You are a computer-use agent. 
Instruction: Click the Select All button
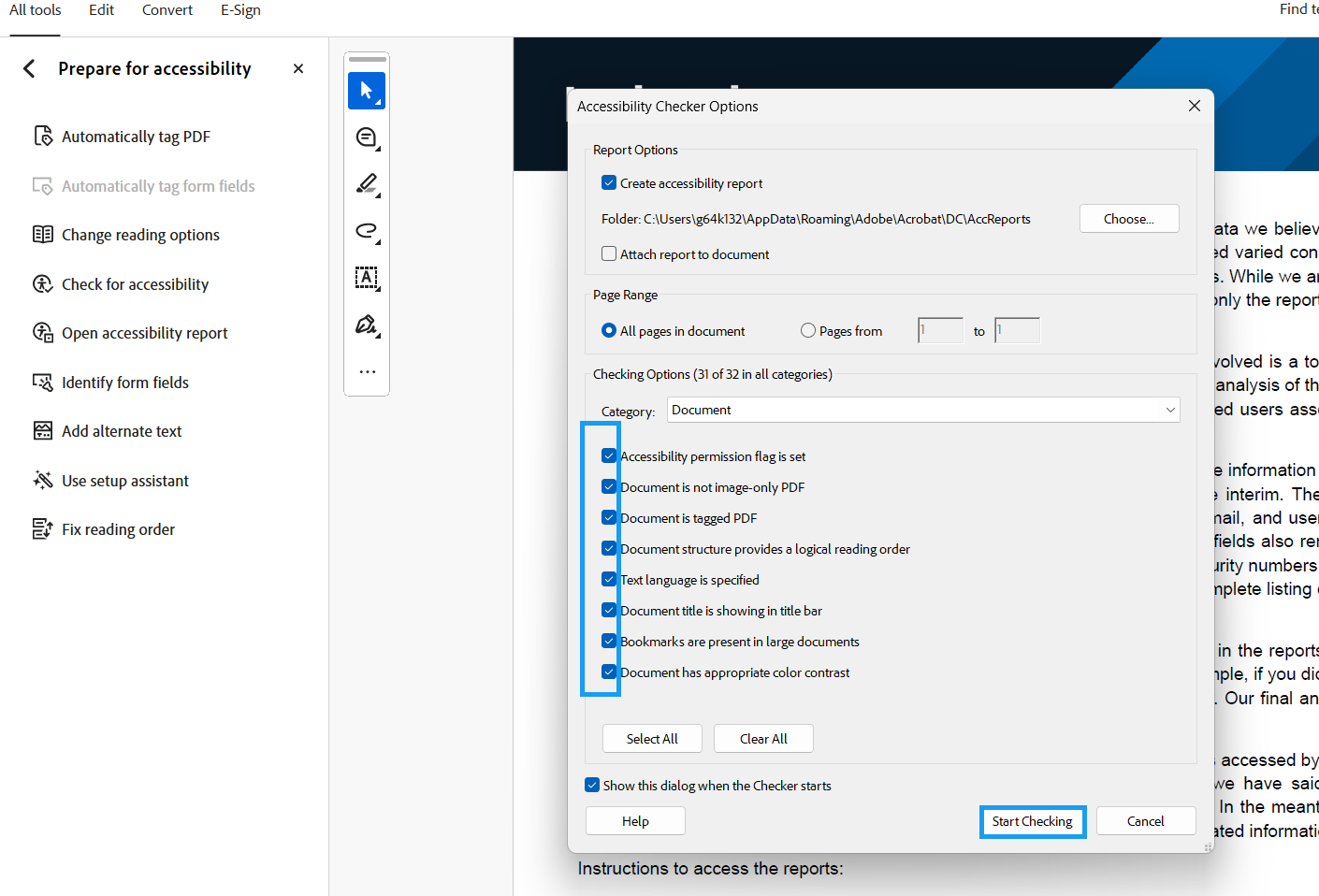pos(652,738)
